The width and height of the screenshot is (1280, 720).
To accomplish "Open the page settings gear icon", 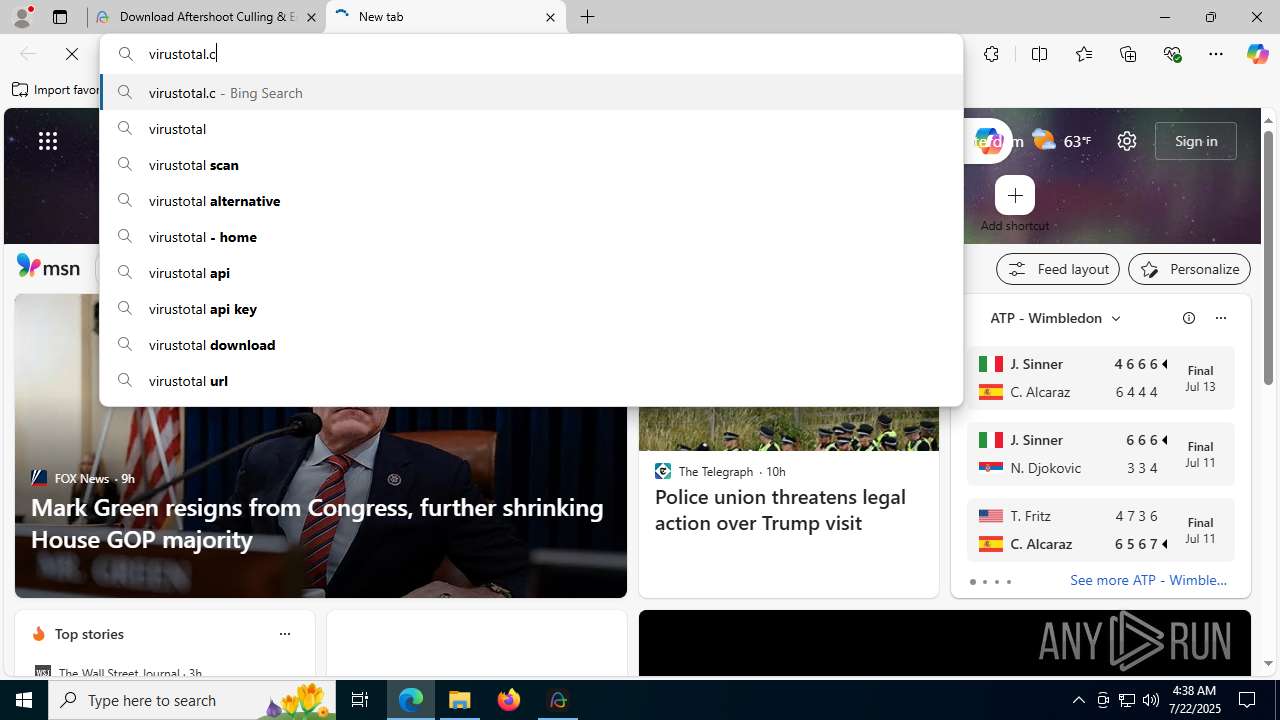I will coord(1127,141).
